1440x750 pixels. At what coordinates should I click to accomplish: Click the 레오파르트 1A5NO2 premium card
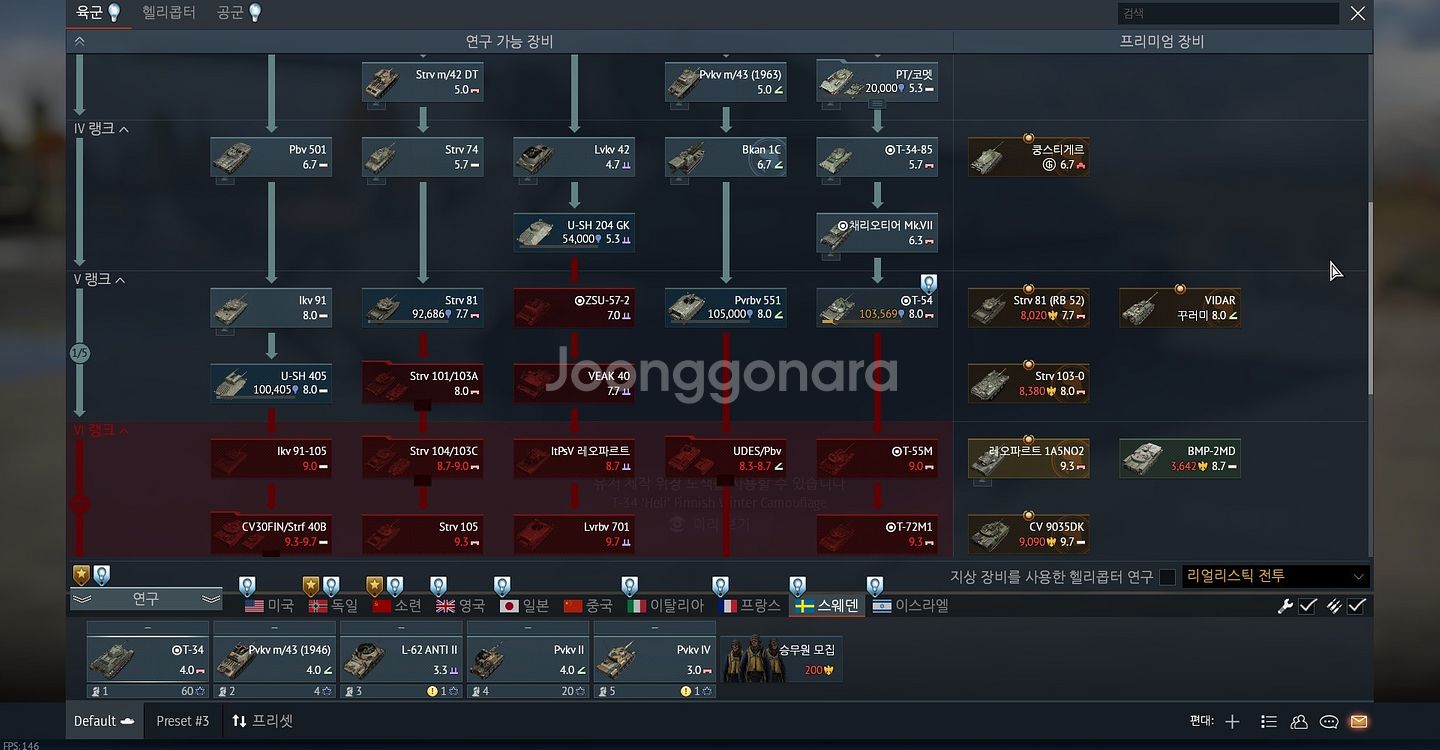tap(1029, 459)
